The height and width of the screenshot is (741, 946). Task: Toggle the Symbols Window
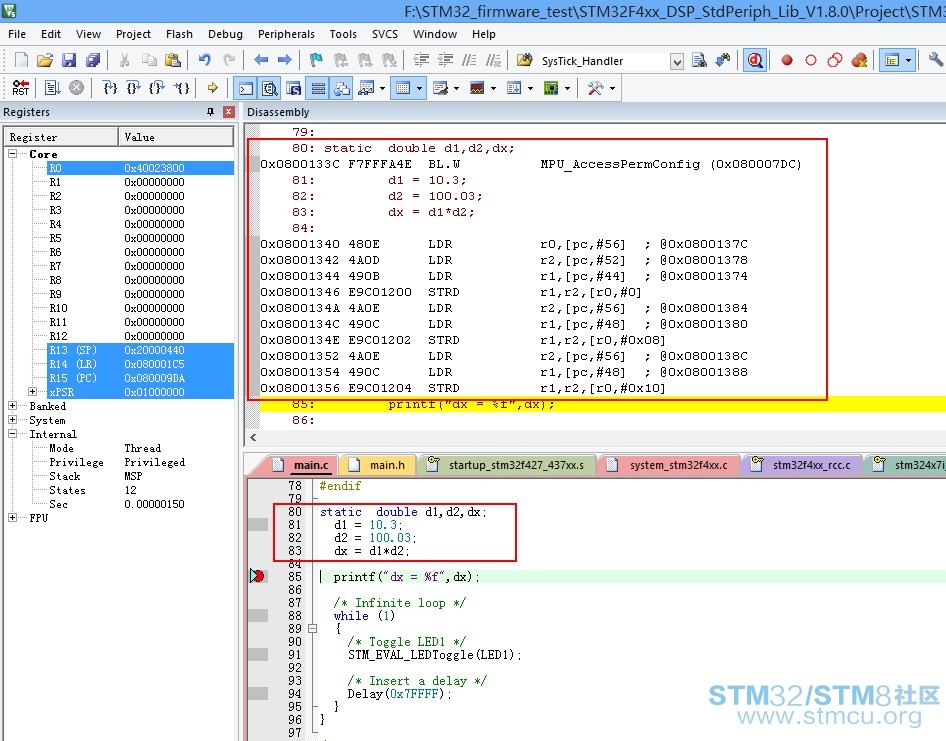pos(294,89)
